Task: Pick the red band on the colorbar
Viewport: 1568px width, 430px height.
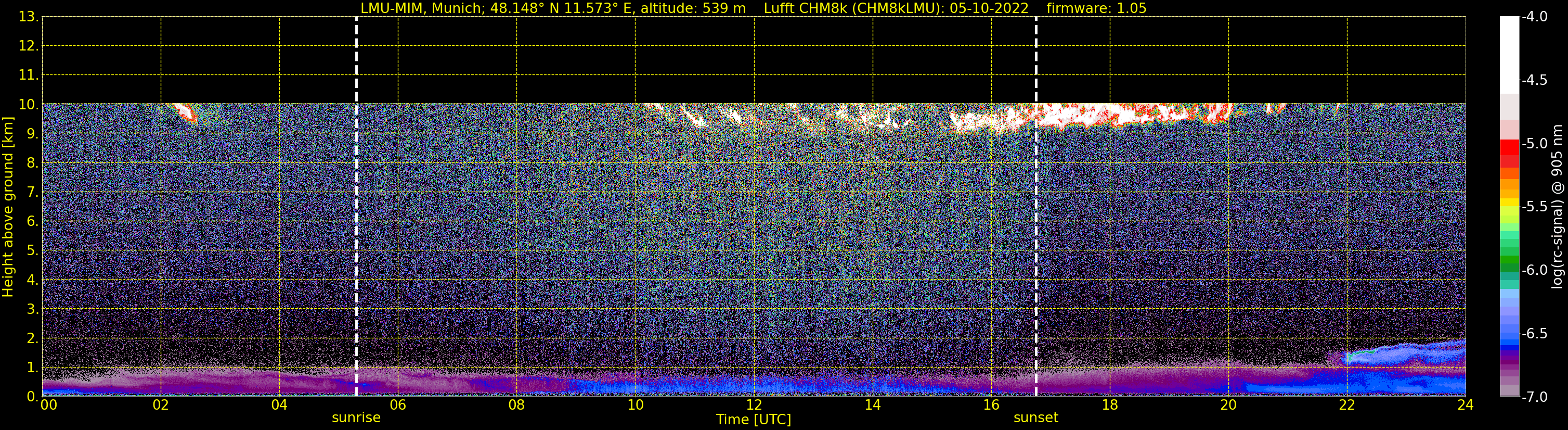Action: pos(1509,147)
